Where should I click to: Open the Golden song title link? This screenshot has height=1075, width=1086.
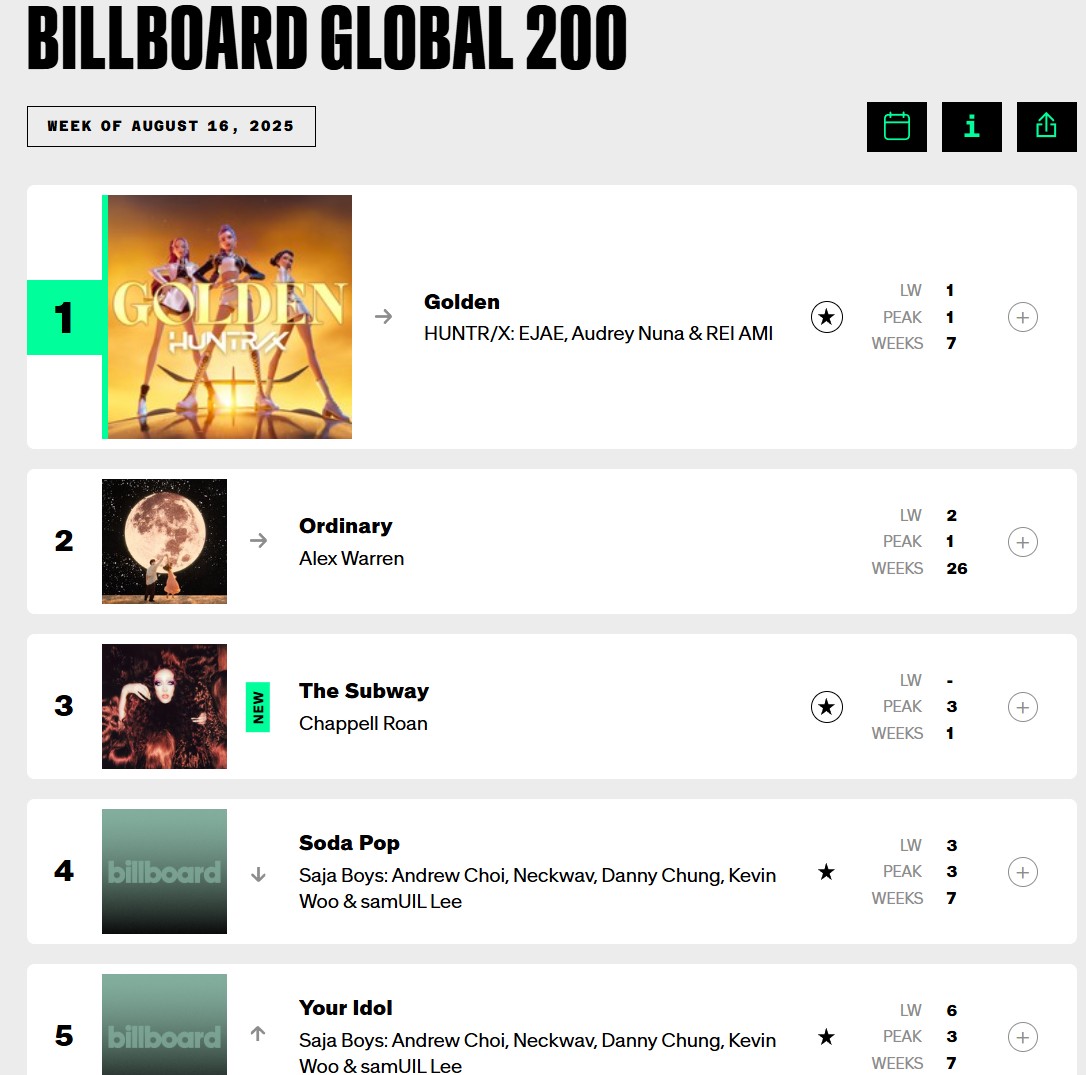tap(461, 302)
